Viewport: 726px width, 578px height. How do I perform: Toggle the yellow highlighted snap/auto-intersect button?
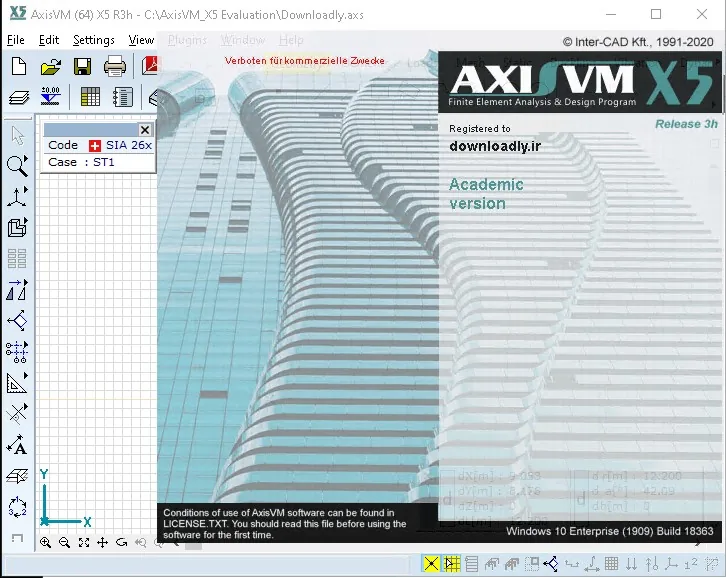click(431, 564)
